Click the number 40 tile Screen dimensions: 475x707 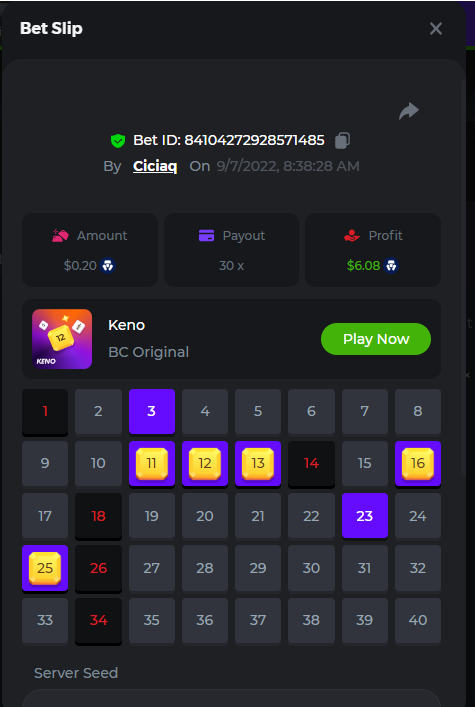pos(418,620)
